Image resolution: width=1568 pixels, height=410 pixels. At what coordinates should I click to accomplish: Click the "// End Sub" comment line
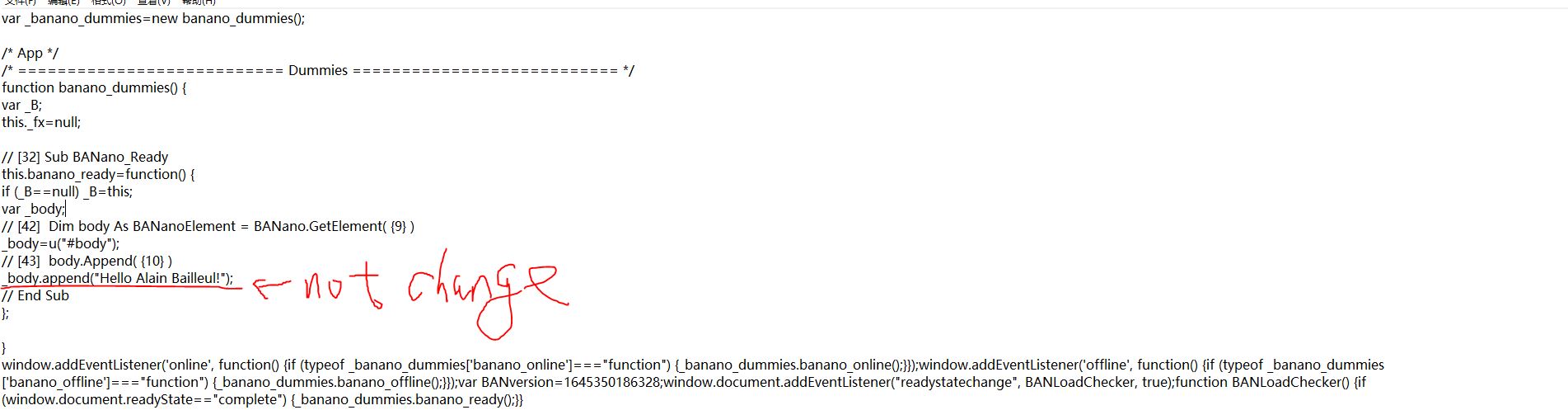click(x=35, y=295)
